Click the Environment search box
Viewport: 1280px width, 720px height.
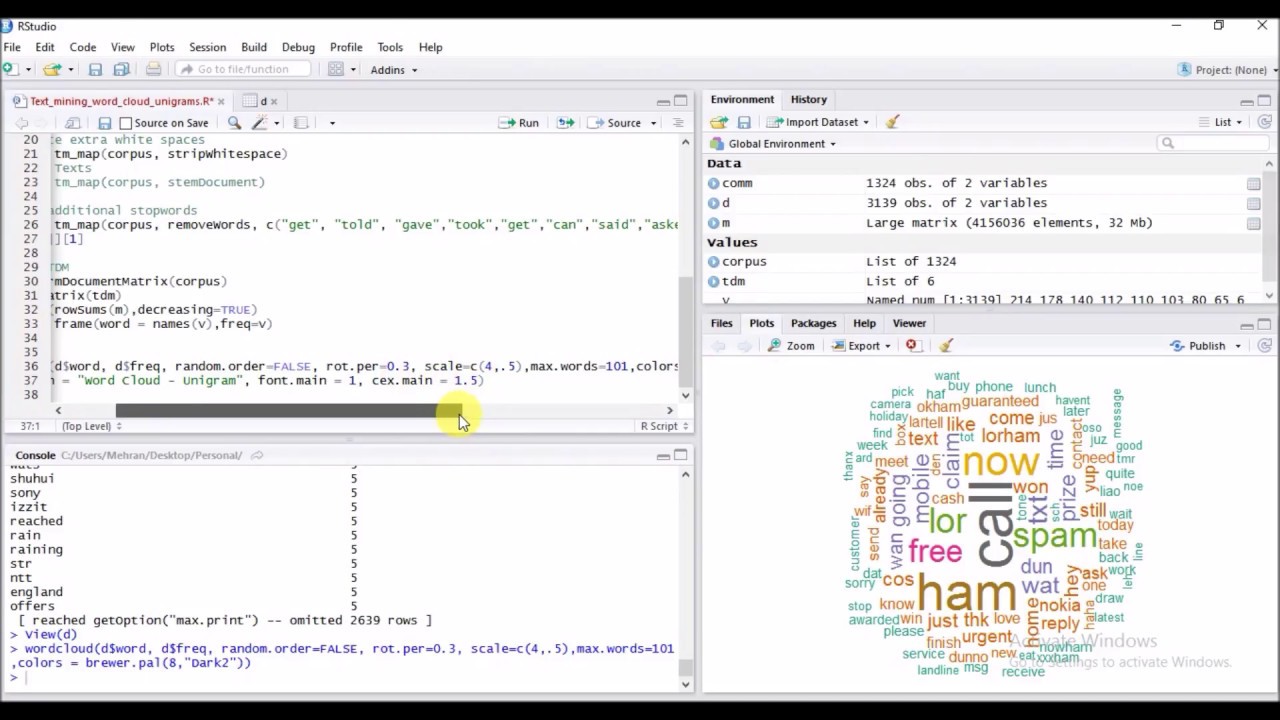pyautogui.click(x=1215, y=144)
